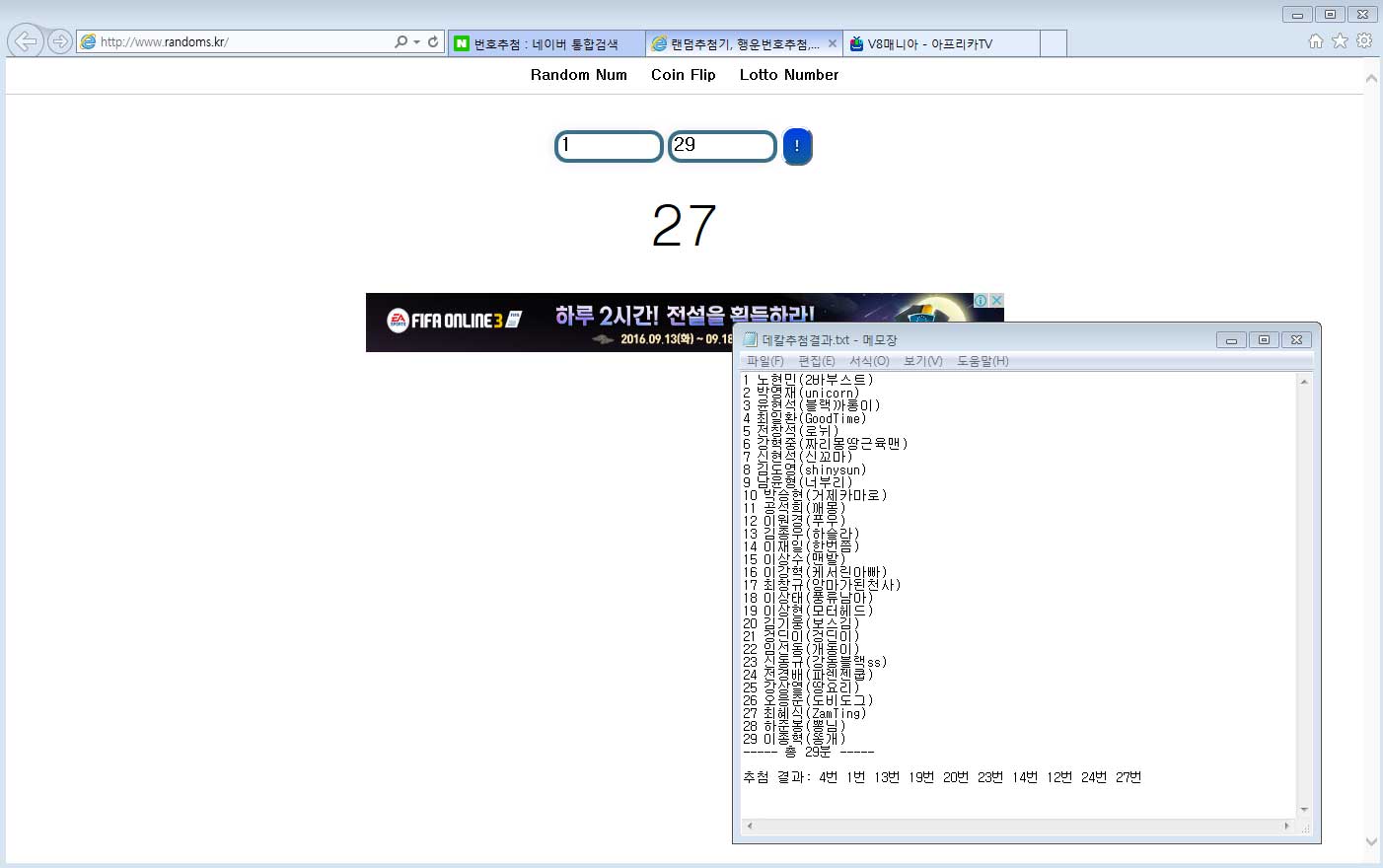
Task: Open the 파일(F) menu in Notepad
Action: (x=765, y=361)
